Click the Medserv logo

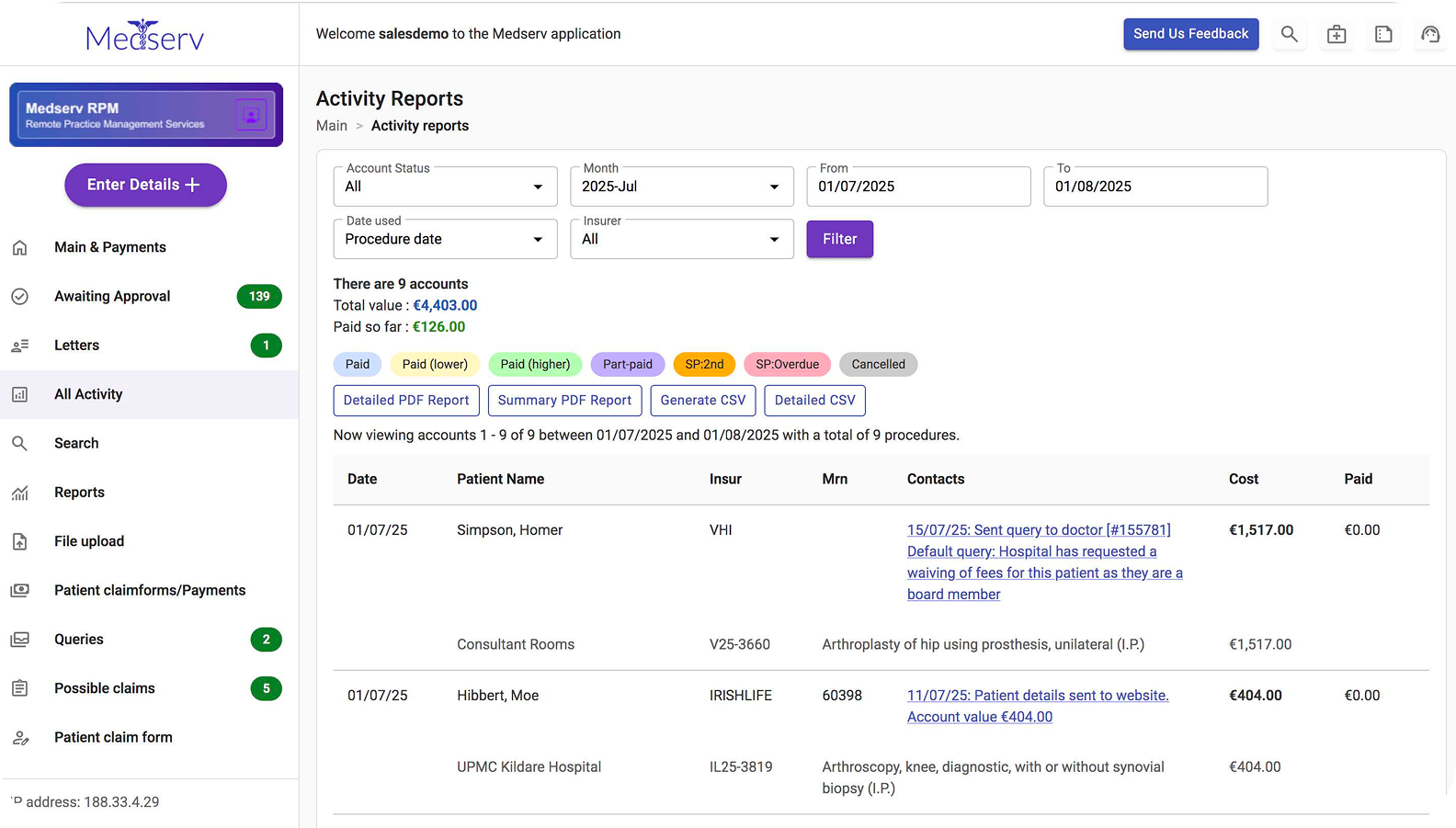[145, 36]
